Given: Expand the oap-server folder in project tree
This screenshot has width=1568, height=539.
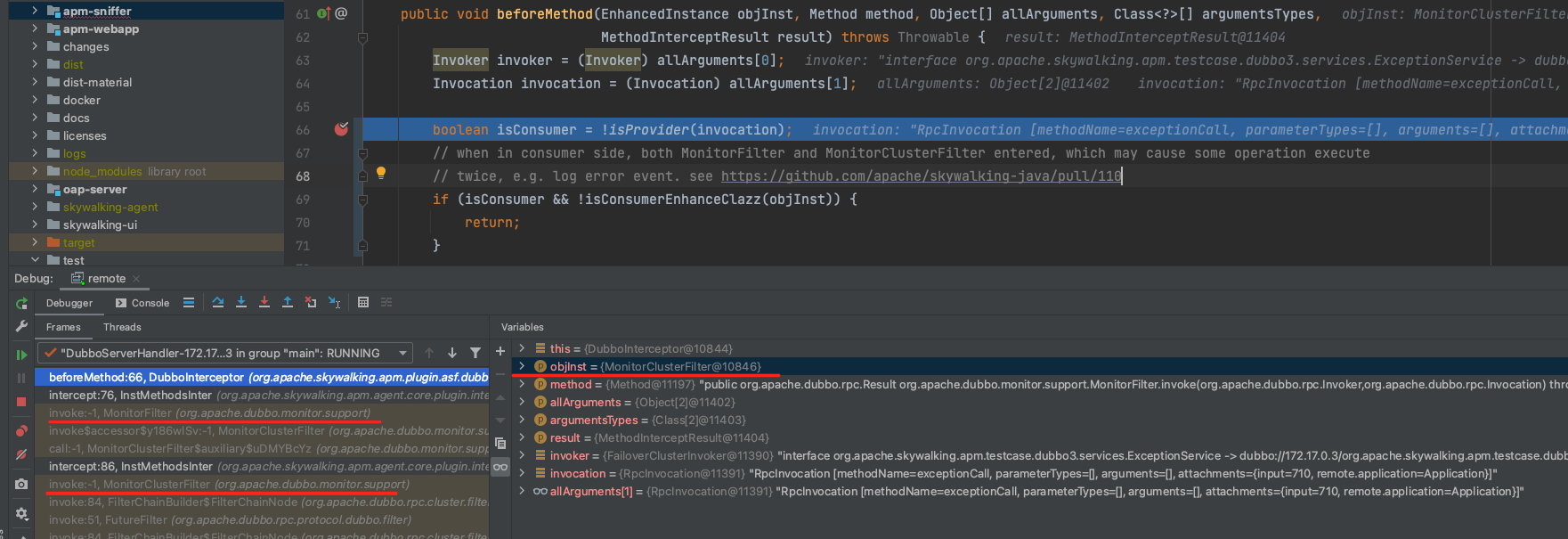Looking at the screenshot, I should click(x=35, y=189).
